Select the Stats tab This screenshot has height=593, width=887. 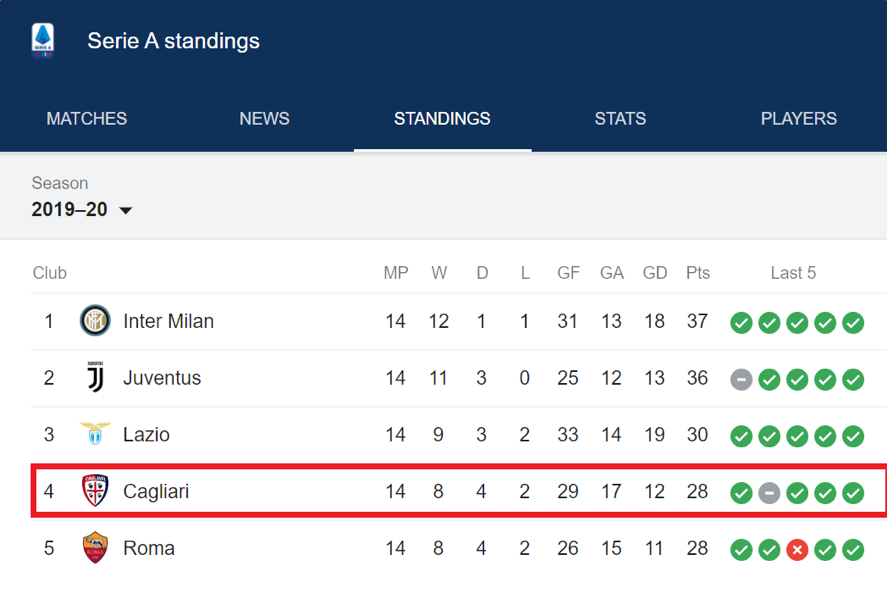click(620, 118)
